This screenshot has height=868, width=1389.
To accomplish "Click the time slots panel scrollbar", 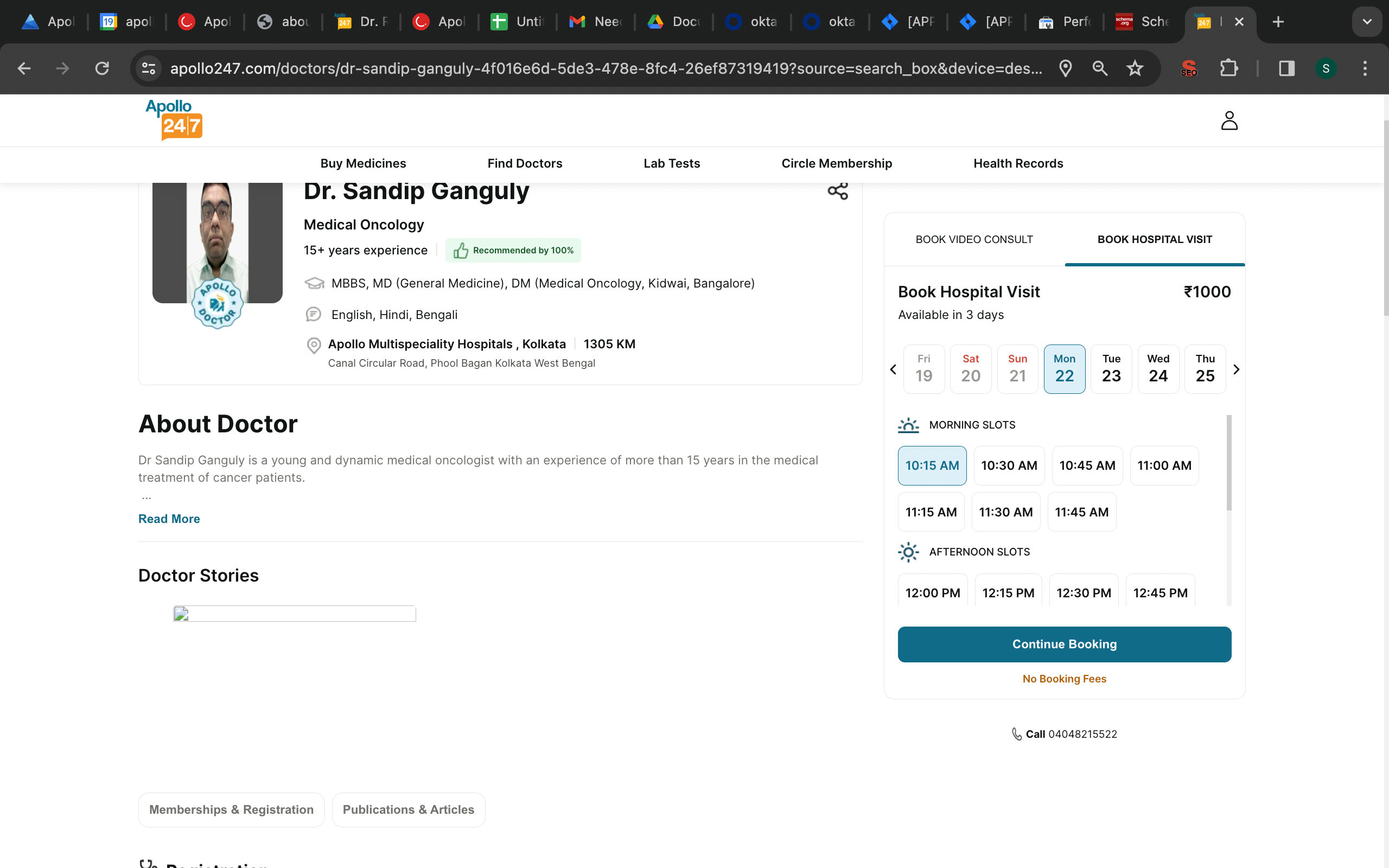I will 1229,463.
